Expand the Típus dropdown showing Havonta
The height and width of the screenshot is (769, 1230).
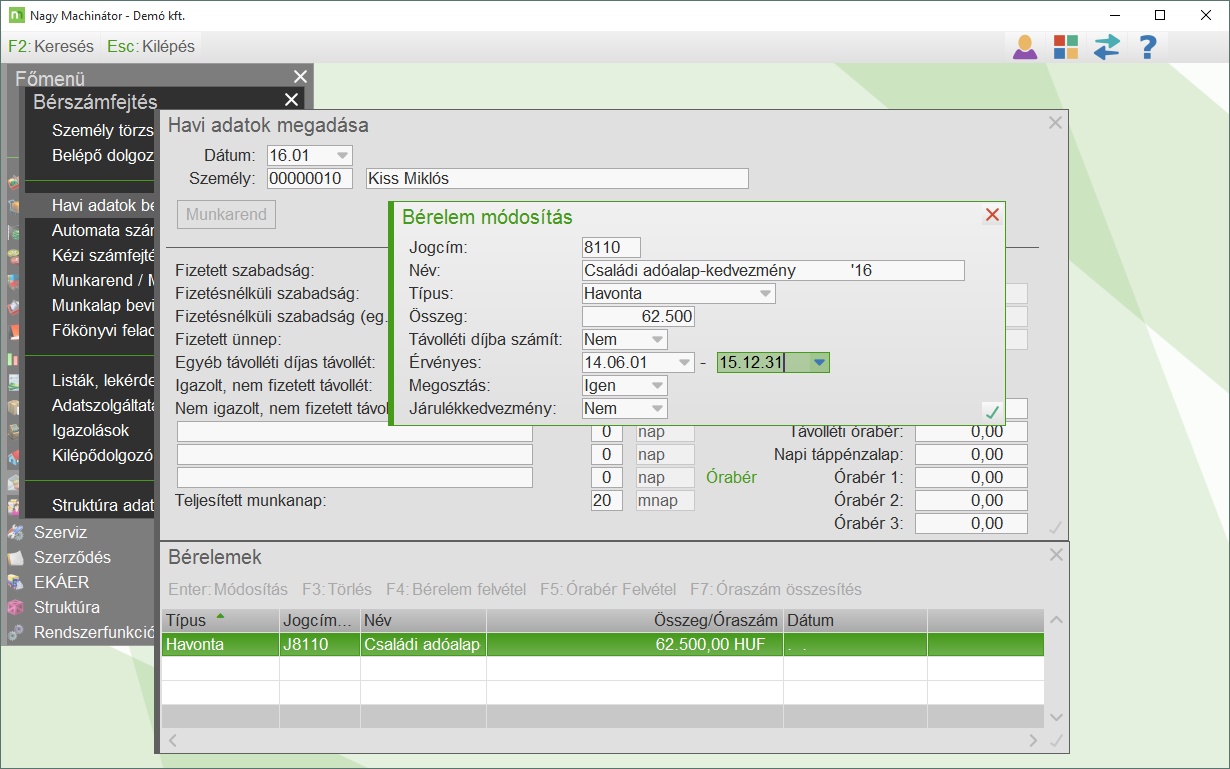pyautogui.click(x=765, y=294)
